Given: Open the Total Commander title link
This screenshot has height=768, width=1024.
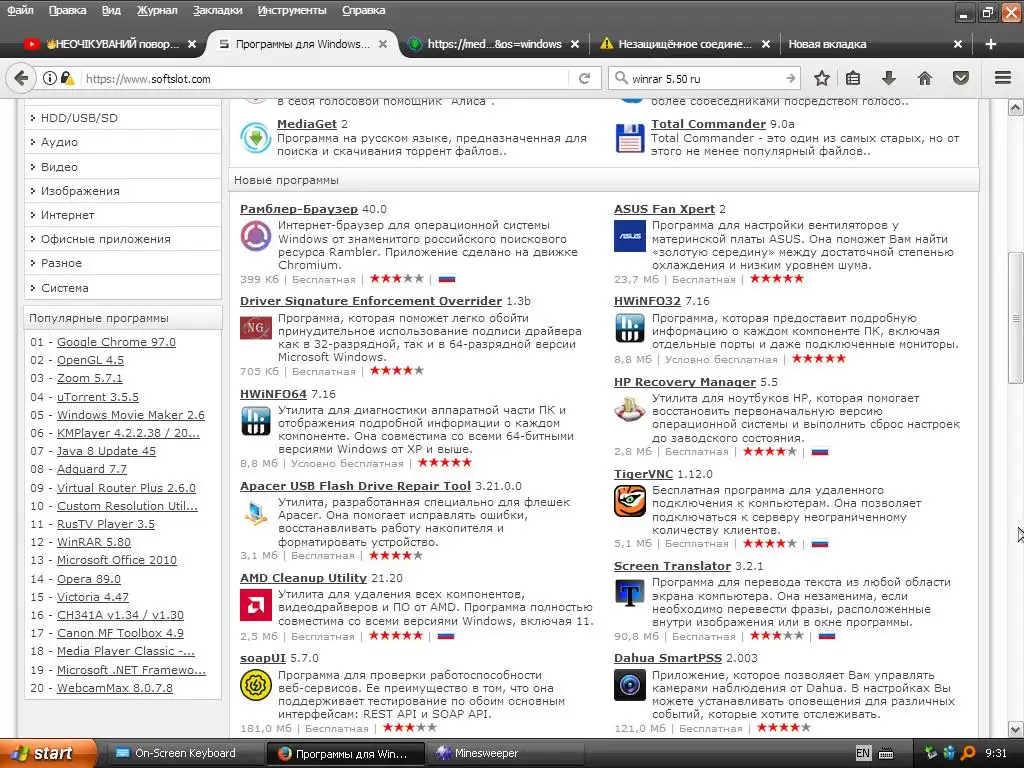Looking at the screenshot, I should tap(709, 124).
